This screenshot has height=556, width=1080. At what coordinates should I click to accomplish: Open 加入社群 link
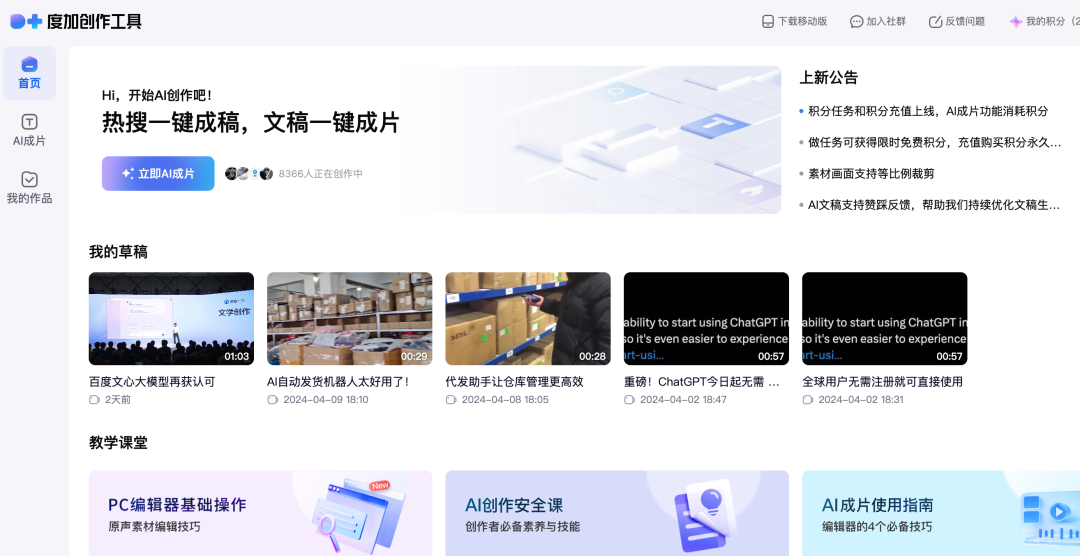click(878, 21)
